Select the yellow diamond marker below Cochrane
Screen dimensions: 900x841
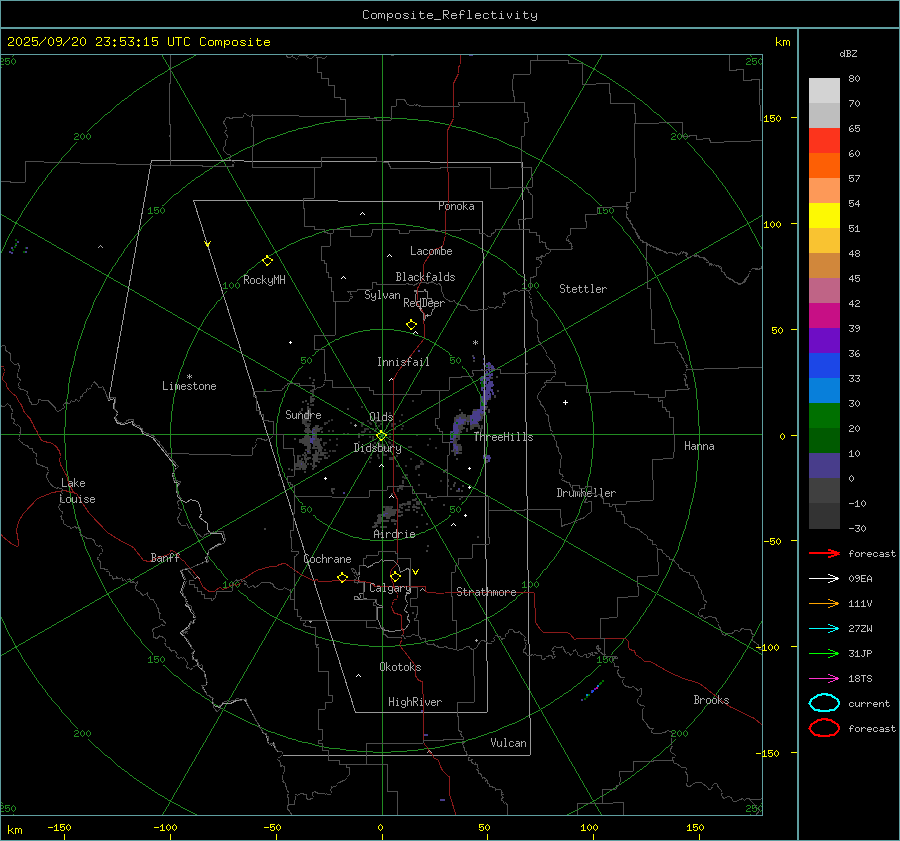342,578
